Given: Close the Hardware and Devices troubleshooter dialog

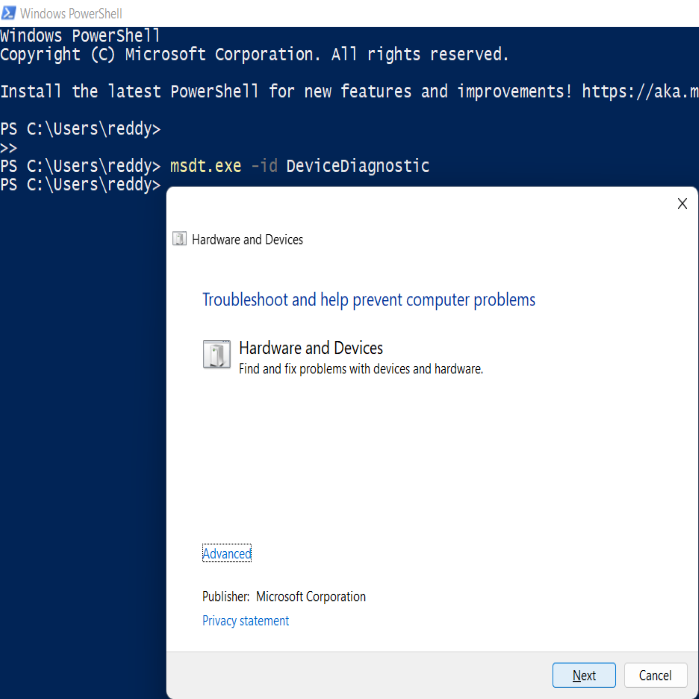Looking at the screenshot, I should click(682, 204).
